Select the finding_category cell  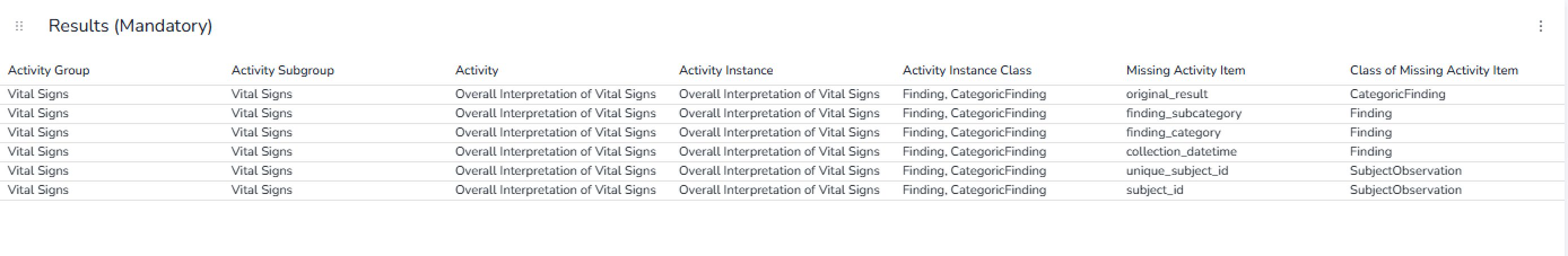1173,133
